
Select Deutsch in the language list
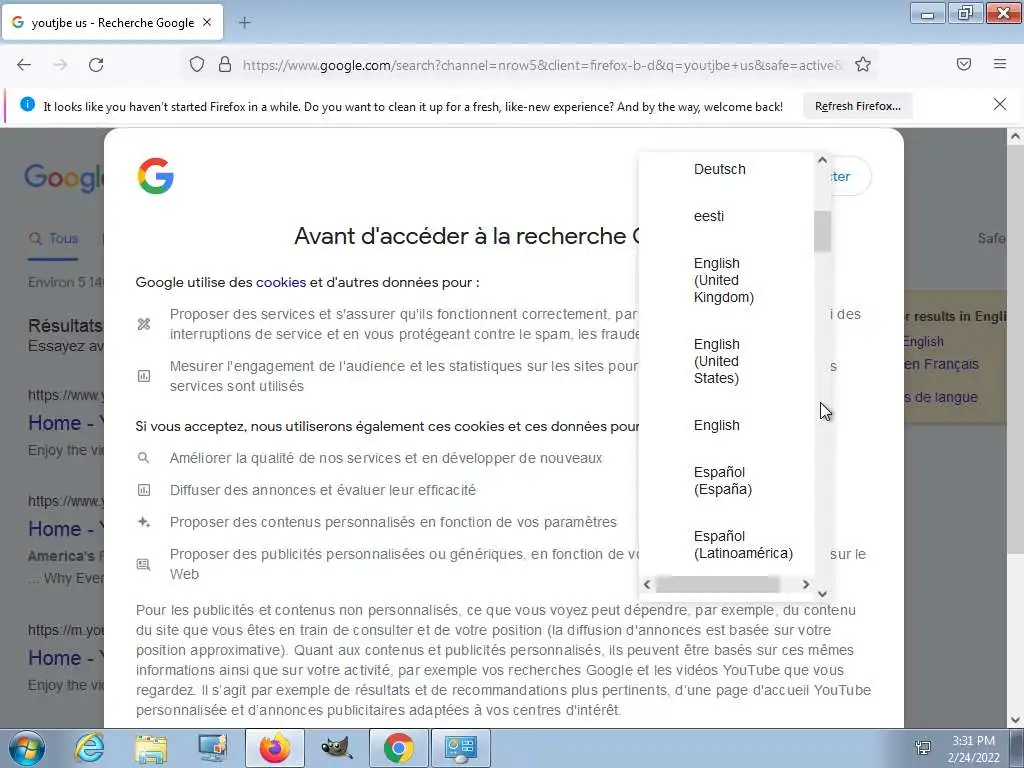[x=719, y=169]
